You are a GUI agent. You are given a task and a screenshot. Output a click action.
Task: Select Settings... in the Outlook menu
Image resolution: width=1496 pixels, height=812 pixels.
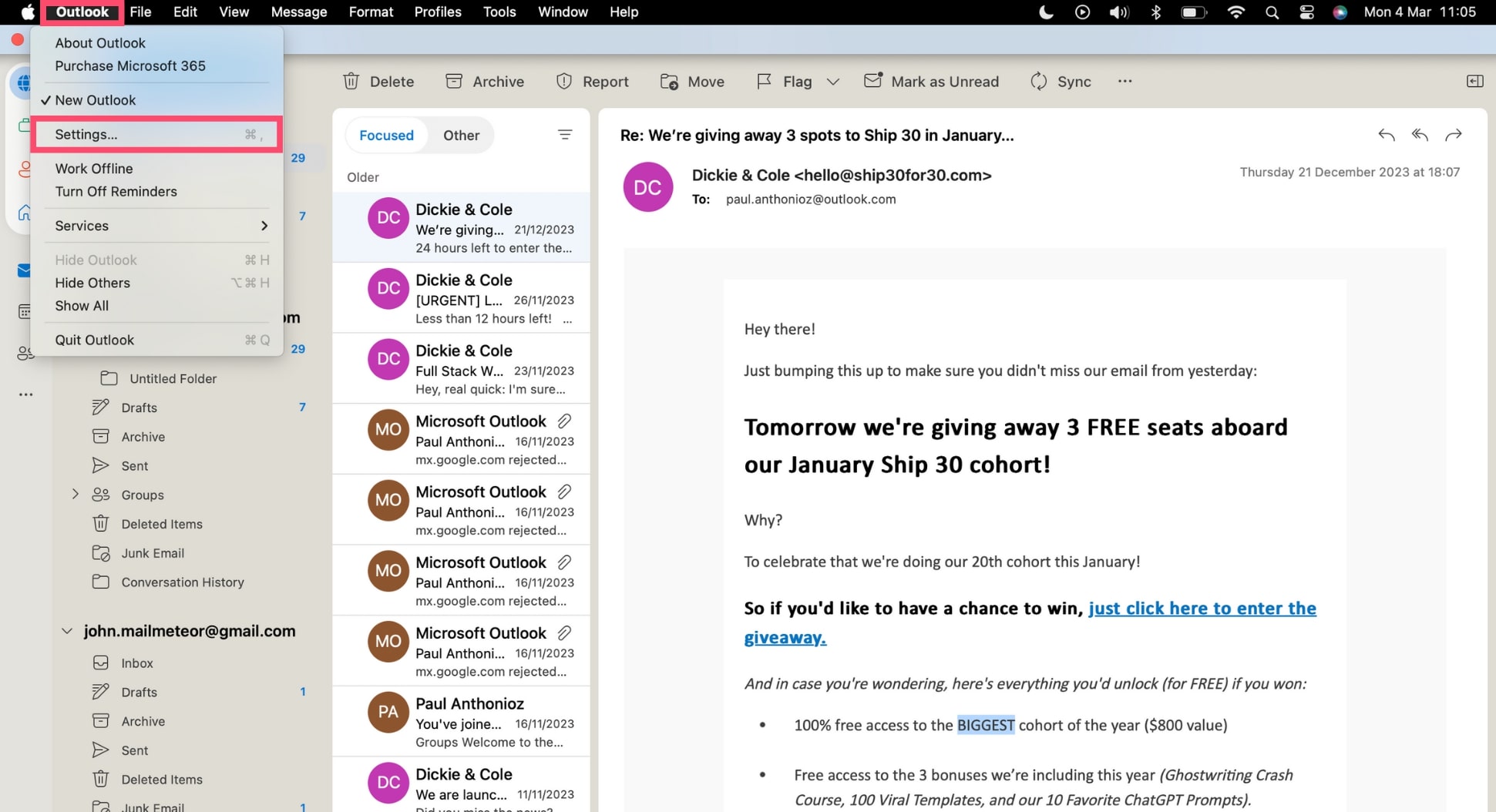[156, 134]
